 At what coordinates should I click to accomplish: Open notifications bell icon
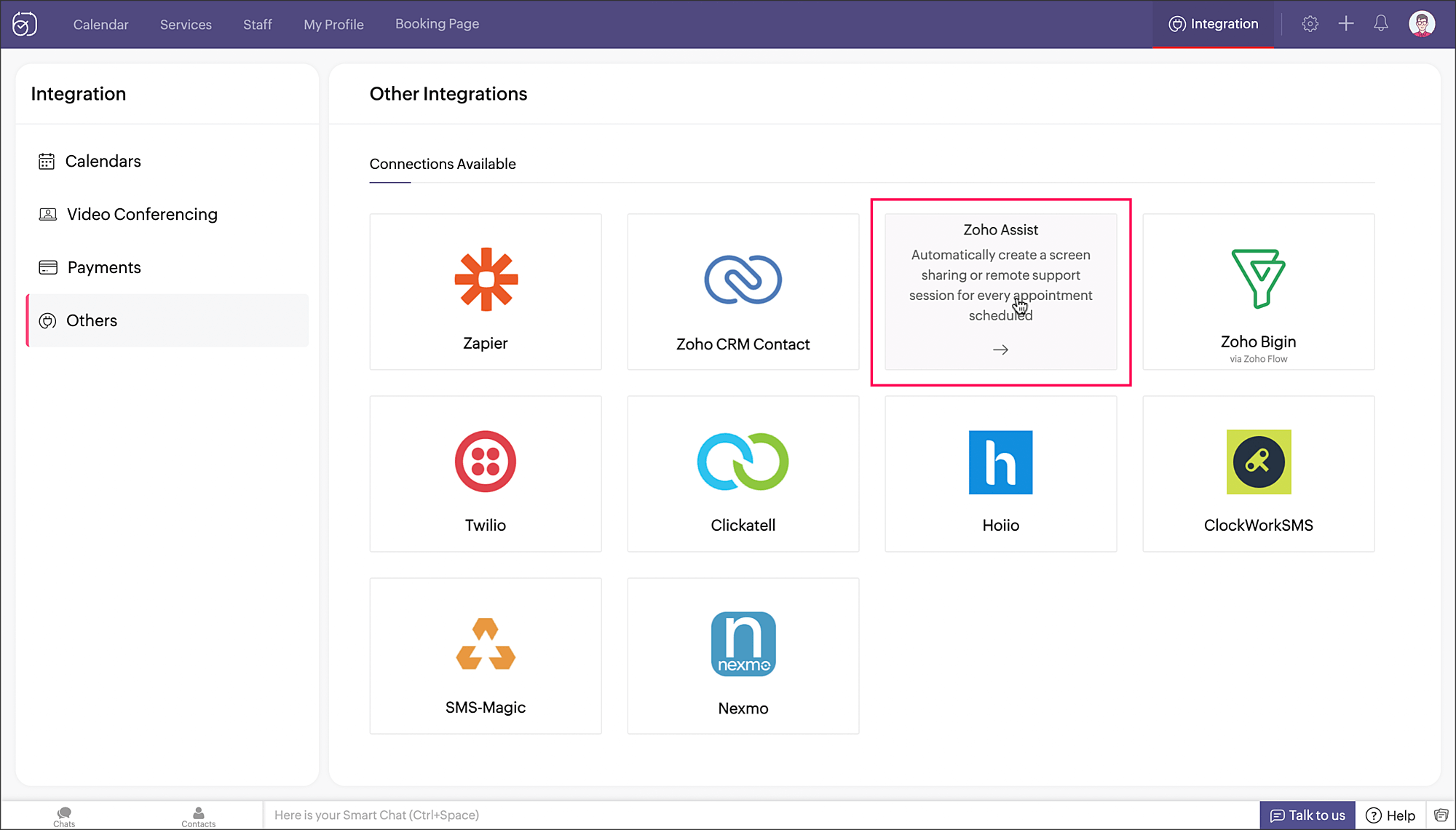(1380, 24)
